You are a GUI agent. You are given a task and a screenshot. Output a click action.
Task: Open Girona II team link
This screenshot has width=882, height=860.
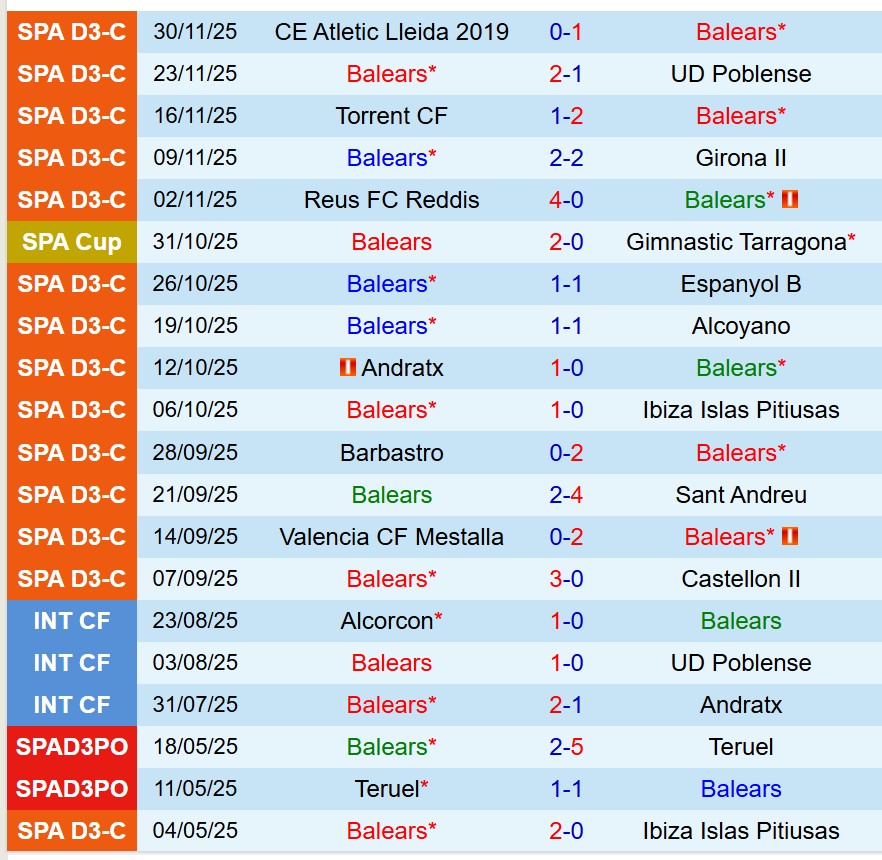point(741,158)
